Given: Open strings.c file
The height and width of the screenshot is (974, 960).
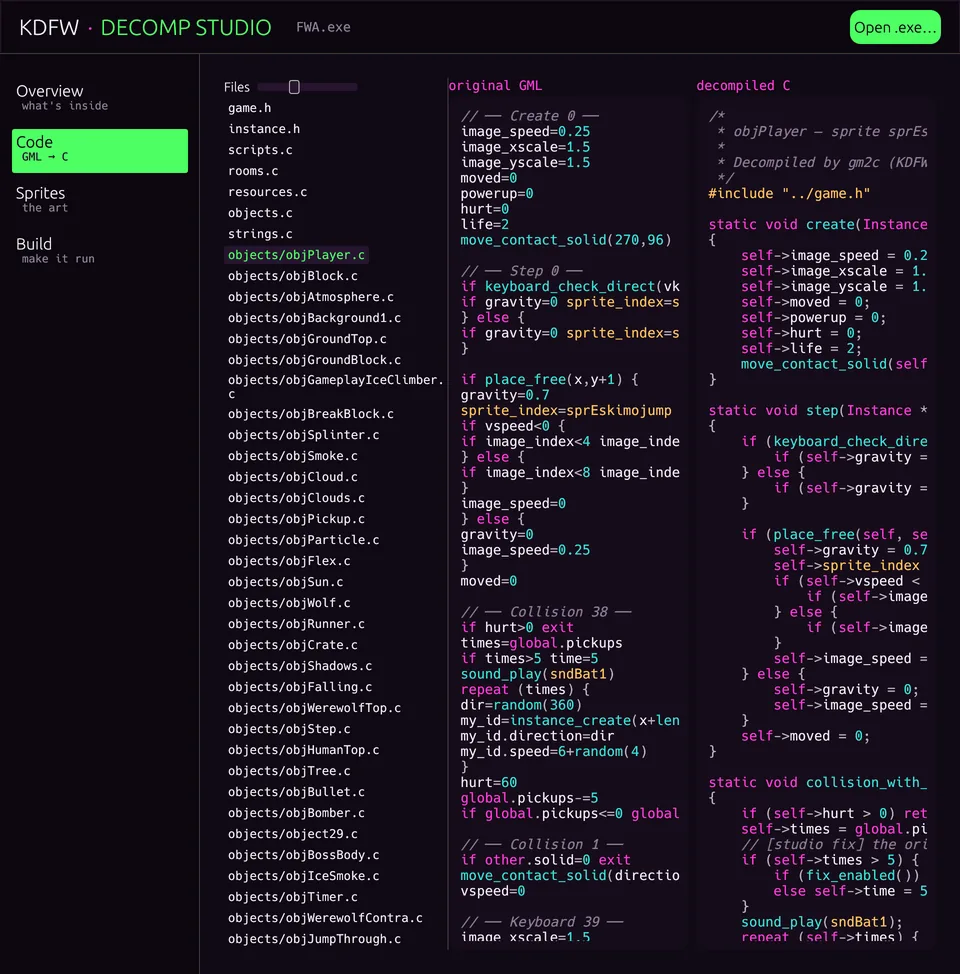Looking at the screenshot, I should coord(260,234).
